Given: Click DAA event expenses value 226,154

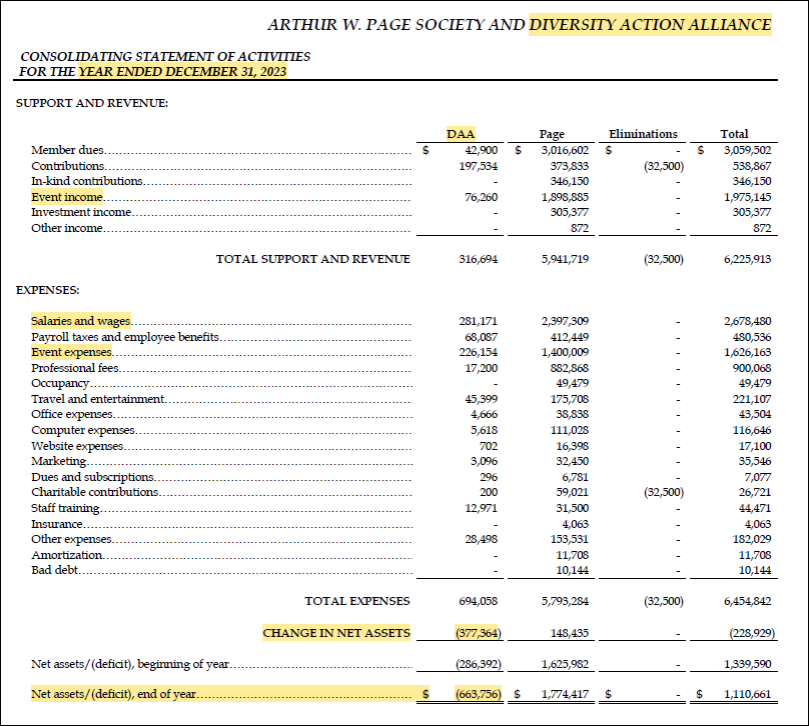Looking at the screenshot, I should pos(478,352).
